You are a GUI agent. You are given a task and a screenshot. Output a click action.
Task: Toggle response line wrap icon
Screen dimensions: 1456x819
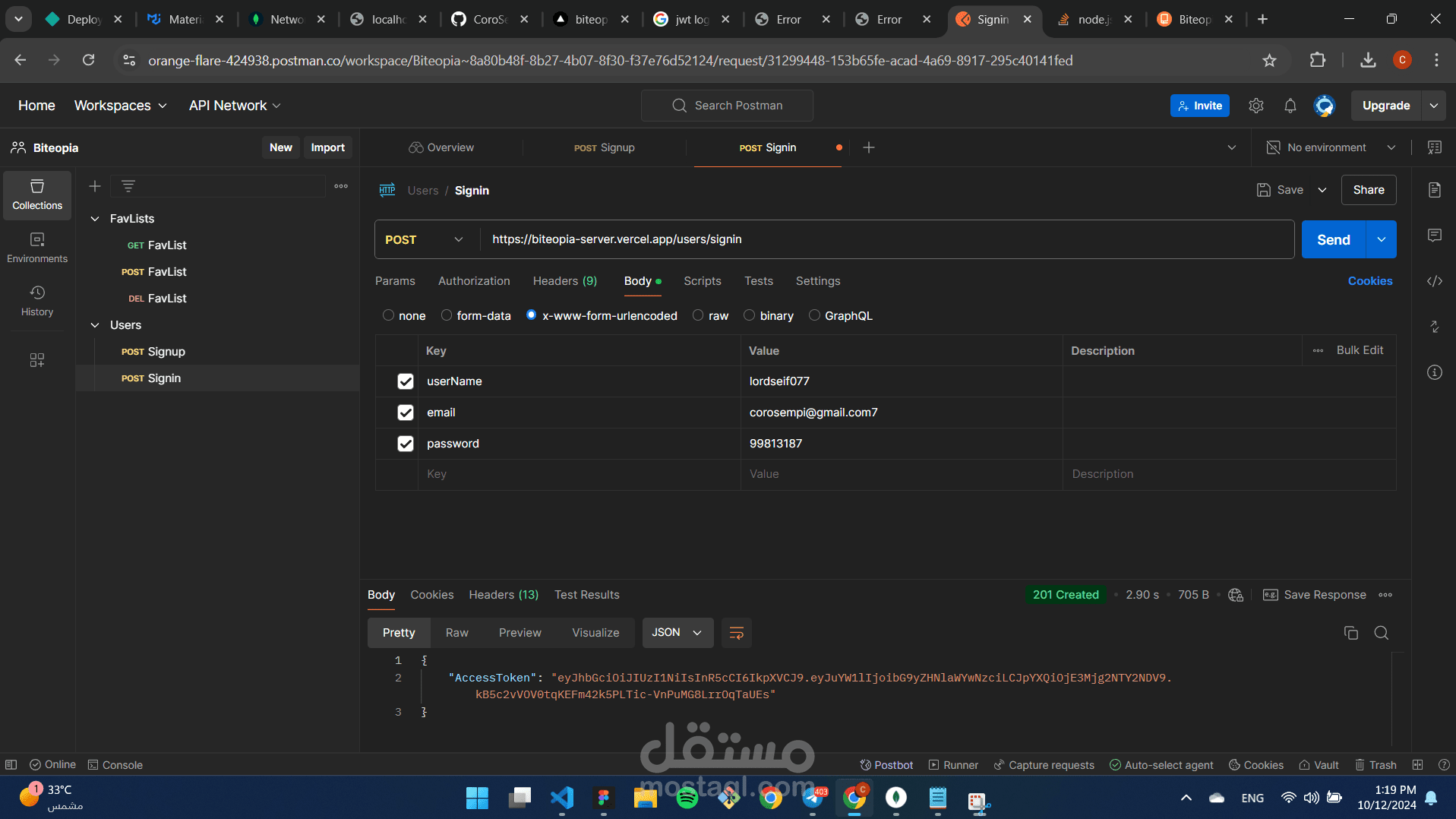737,633
